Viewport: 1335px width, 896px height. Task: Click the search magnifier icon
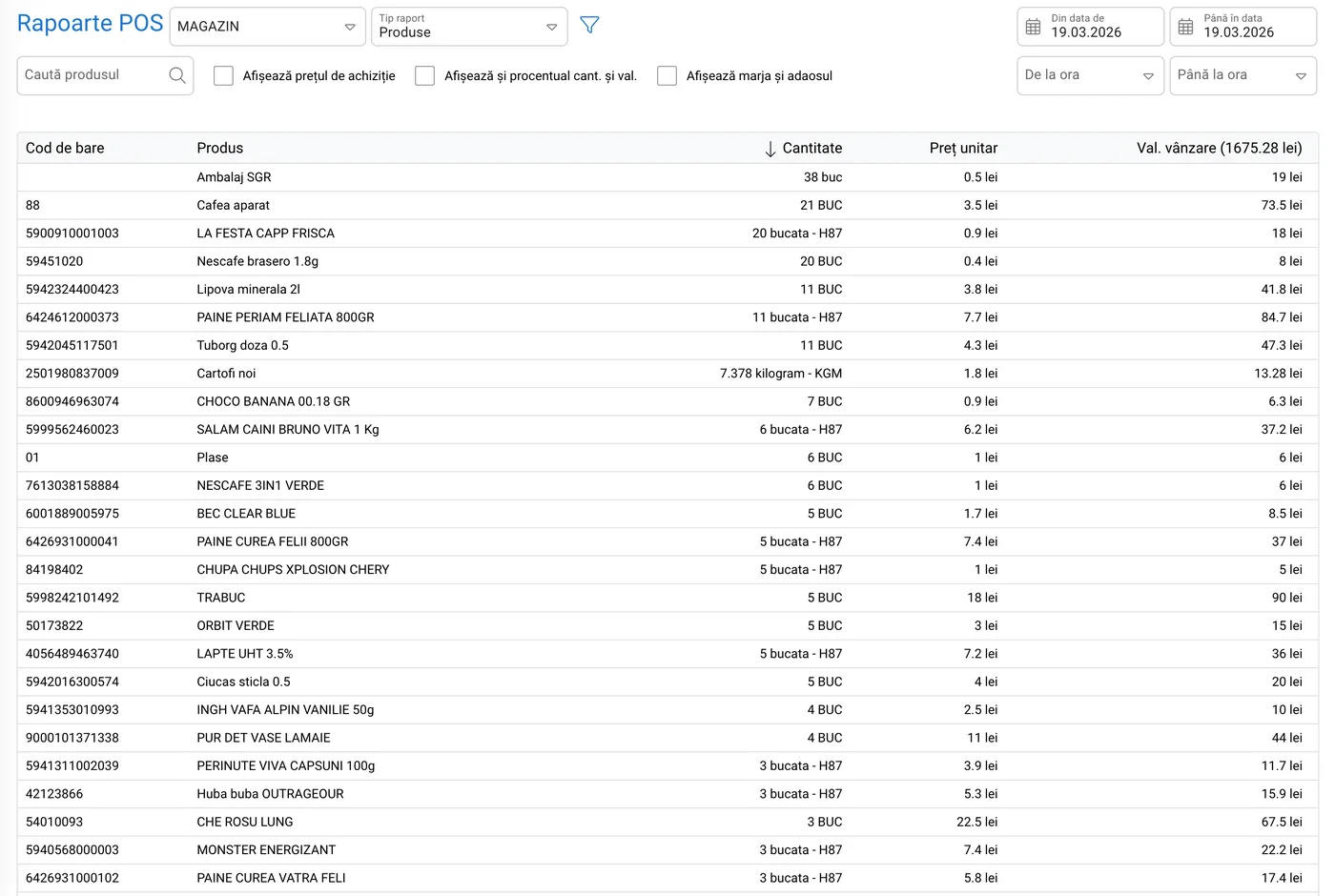[x=177, y=75]
